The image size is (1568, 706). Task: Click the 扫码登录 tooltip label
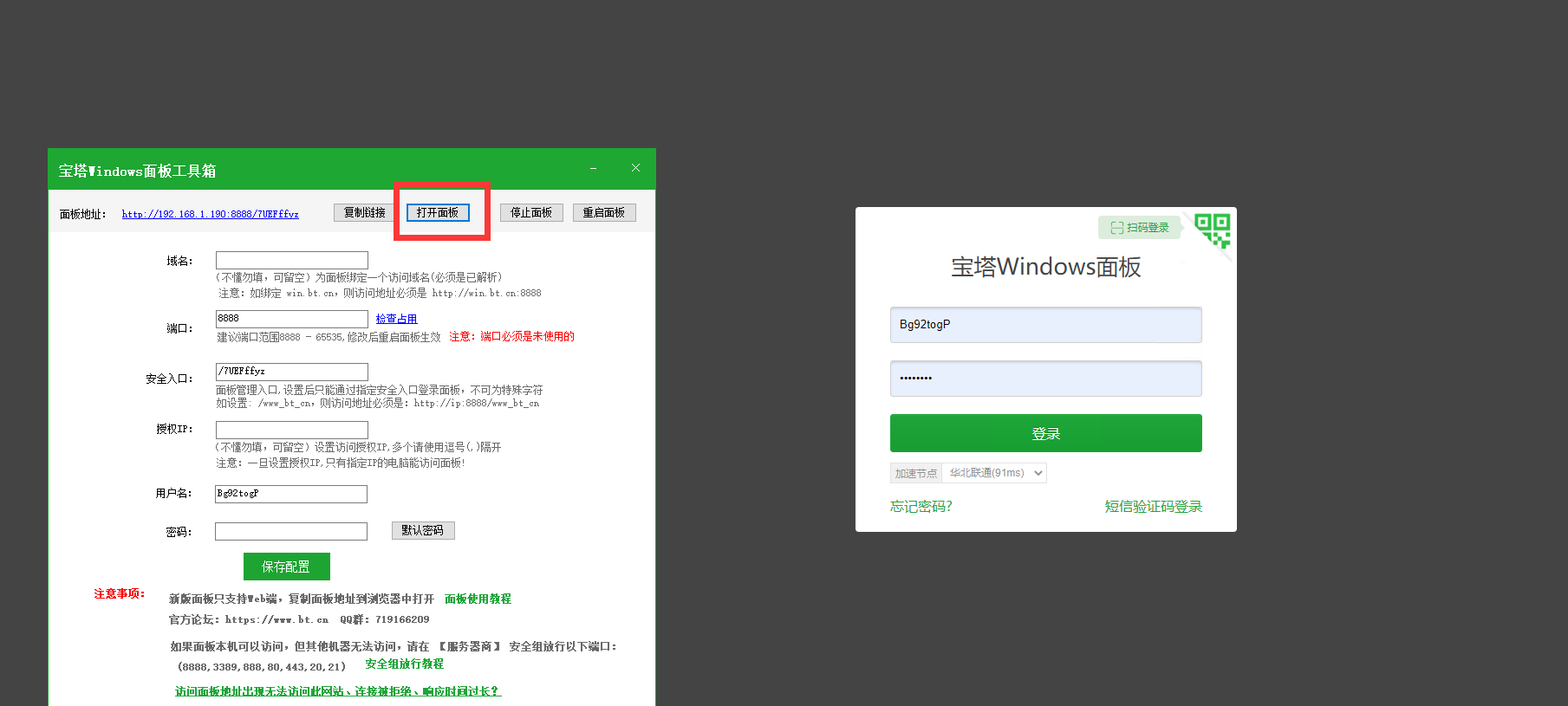point(1140,228)
